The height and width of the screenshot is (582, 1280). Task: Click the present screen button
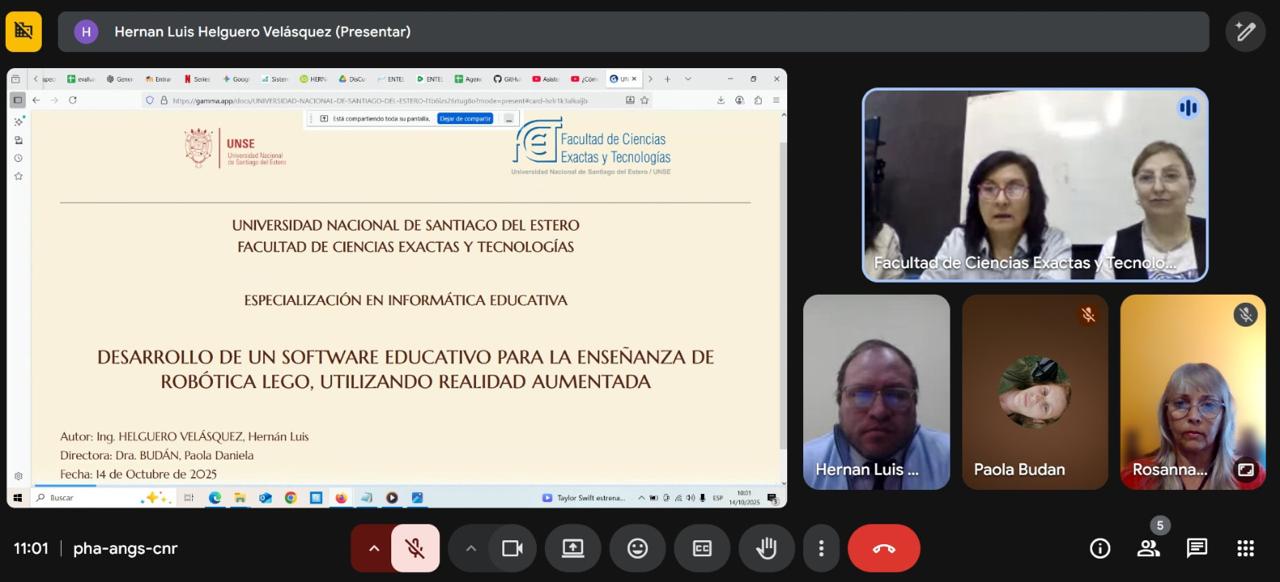point(572,548)
